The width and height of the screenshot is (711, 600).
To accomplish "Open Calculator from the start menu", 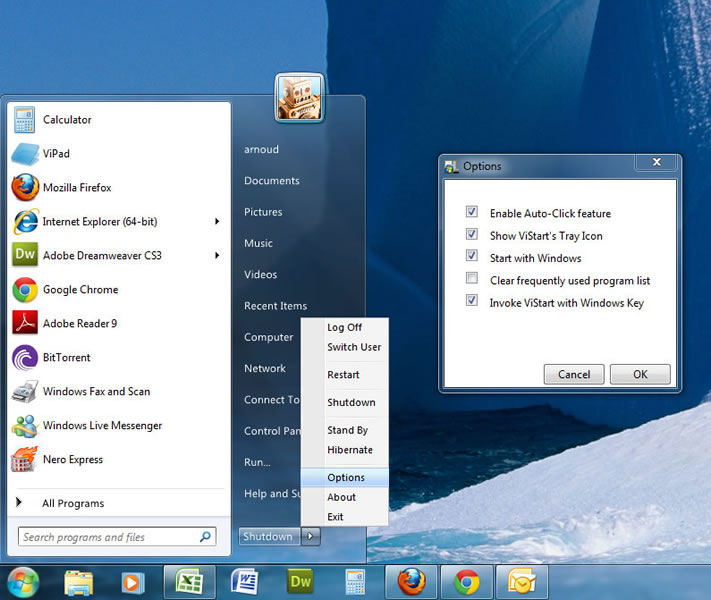I will (66, 120).
